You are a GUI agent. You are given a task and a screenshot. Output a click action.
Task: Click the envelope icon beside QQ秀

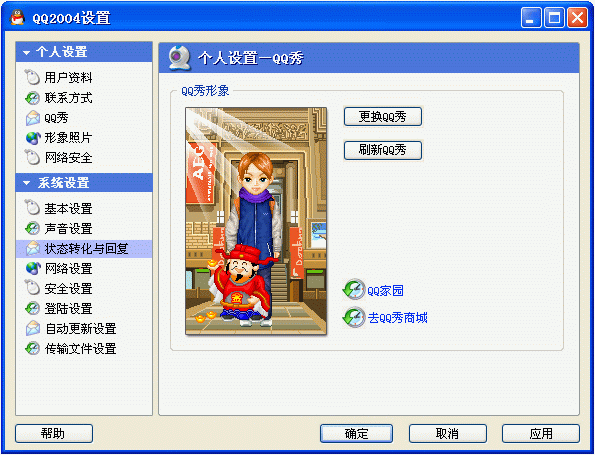point(32,118)
